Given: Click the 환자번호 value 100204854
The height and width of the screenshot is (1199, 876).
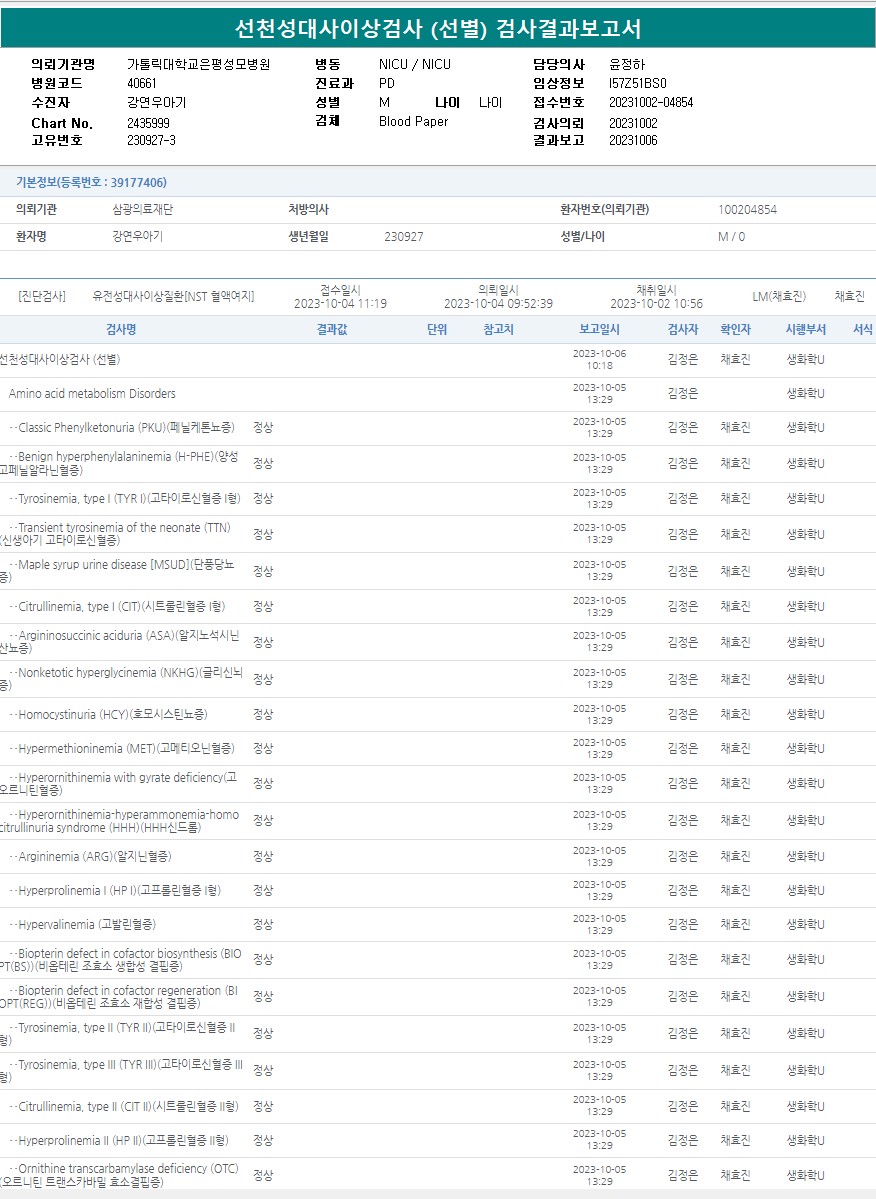Looking at the screenshot, I should pyautogui.click(x=747, y=210).
